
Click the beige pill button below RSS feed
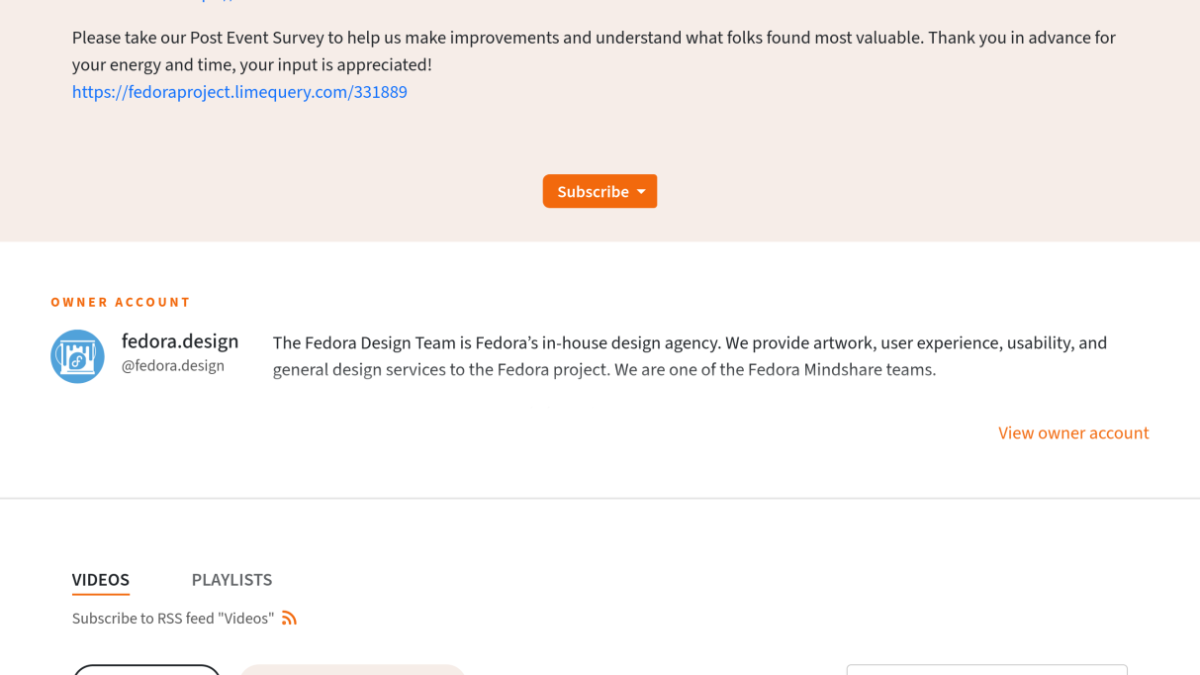352,670
